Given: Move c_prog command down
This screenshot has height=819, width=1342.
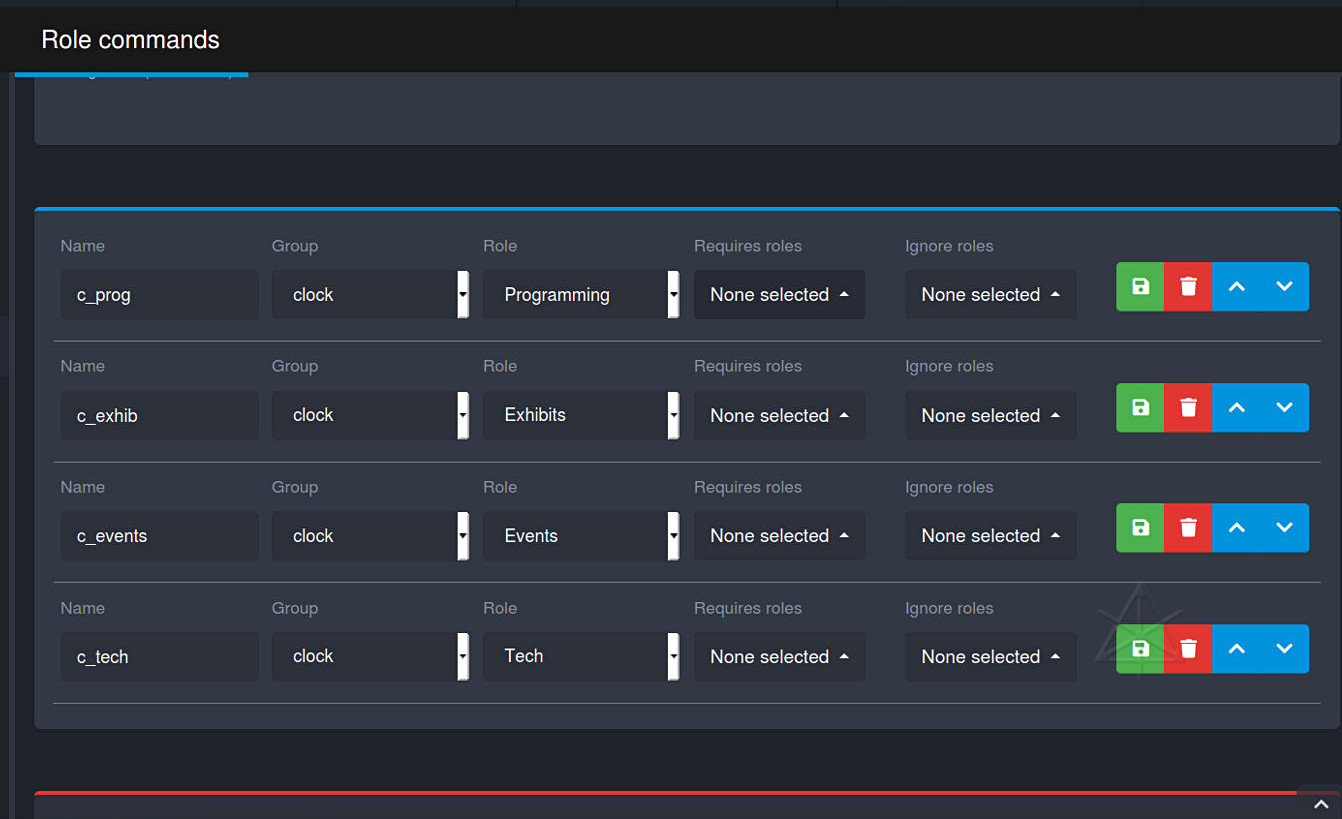Looking at the screenshot, I should pos(1285,287).
